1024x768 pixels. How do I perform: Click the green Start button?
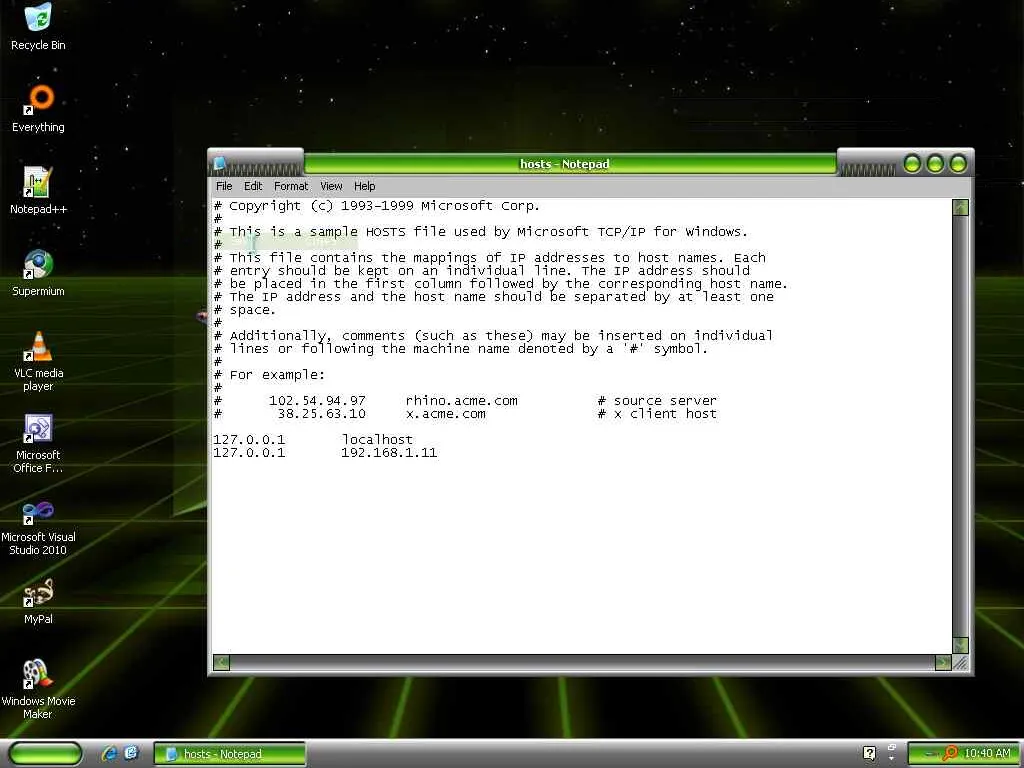click(x=46, y=753)
